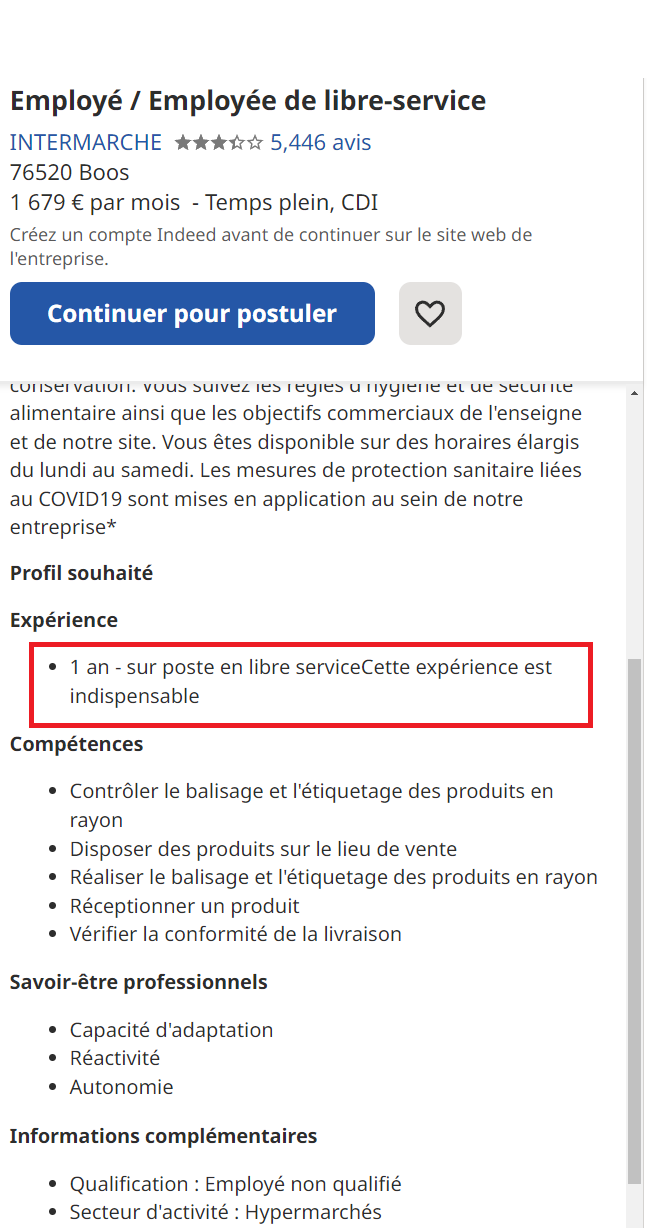Click the vertical scrollbar thumb
647x1228 pixels.
coord(634,920)
